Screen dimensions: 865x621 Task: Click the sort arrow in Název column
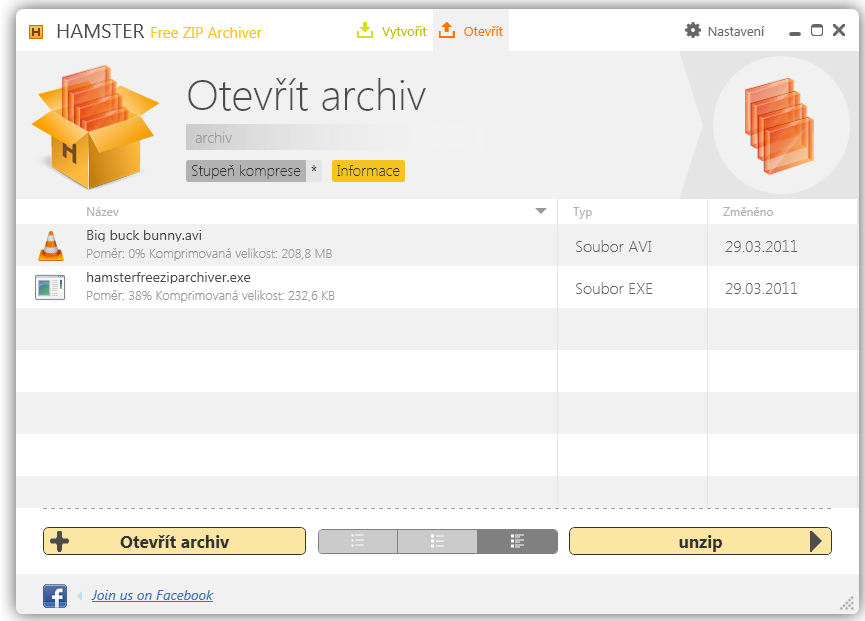coord(541,211)
